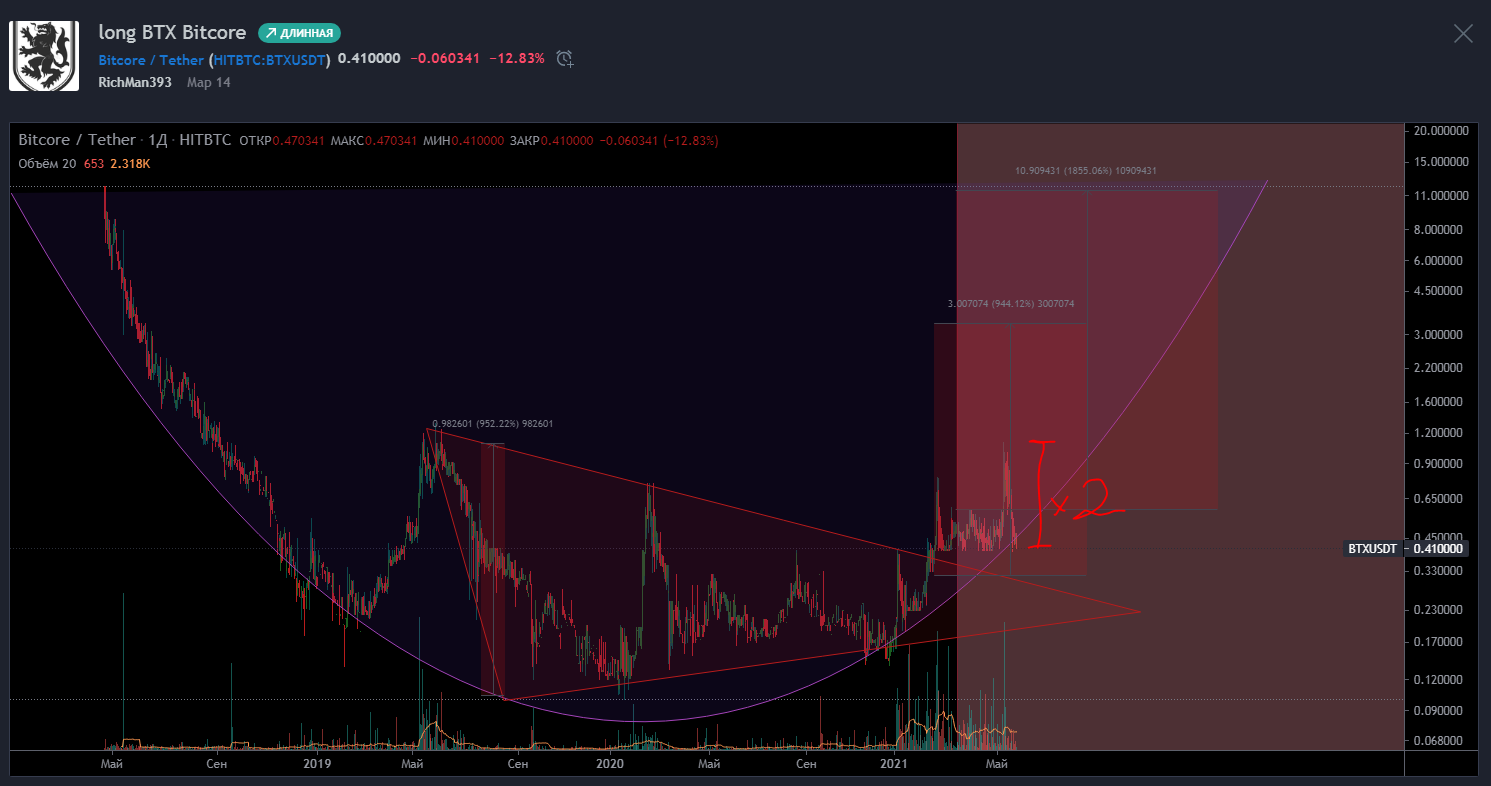
Task: Click the 10.909431 (1855.06%) measurement label
Action: 1086,171
